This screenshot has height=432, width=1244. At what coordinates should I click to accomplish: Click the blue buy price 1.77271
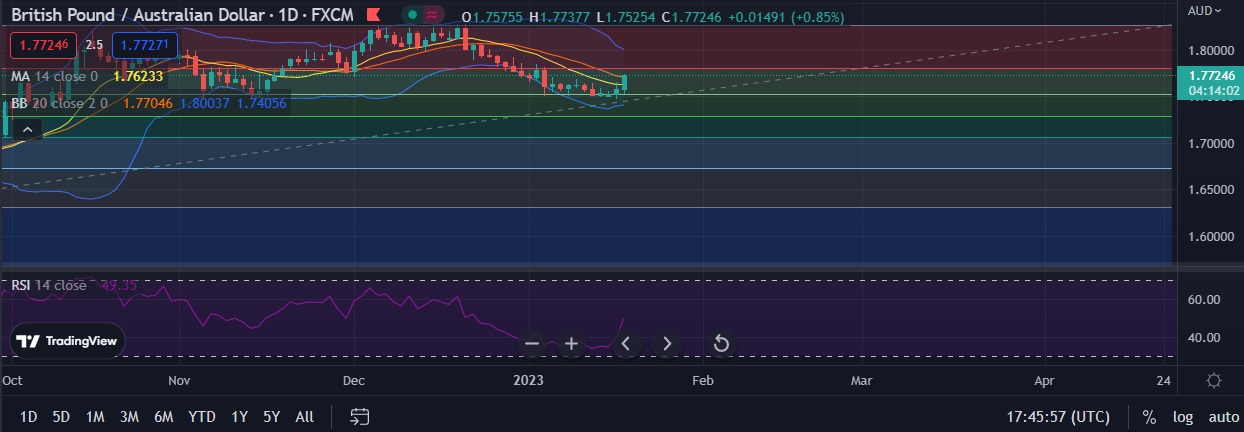[x=145, y=45]
